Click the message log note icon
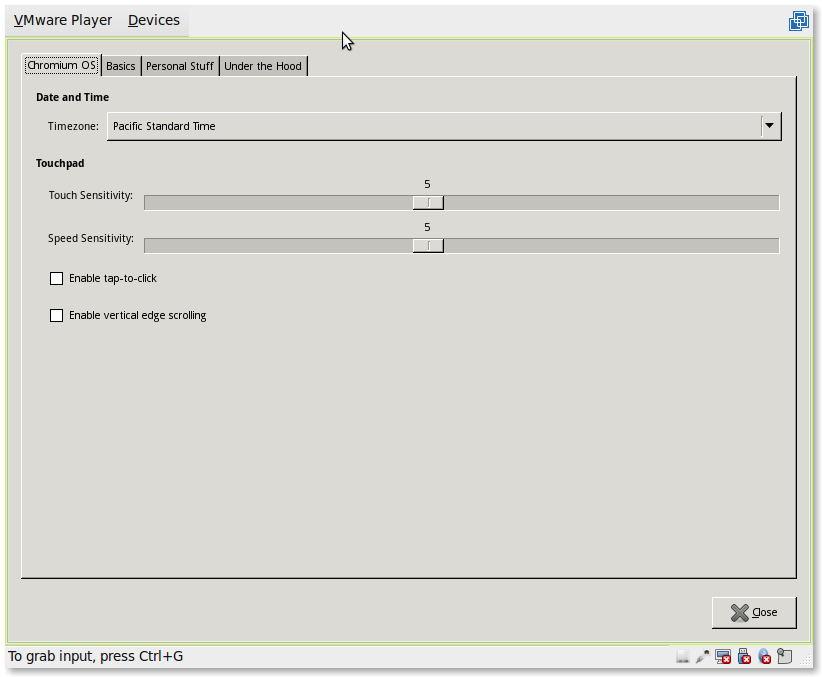This screenshot has height=677, width=822. coord(785,657)
